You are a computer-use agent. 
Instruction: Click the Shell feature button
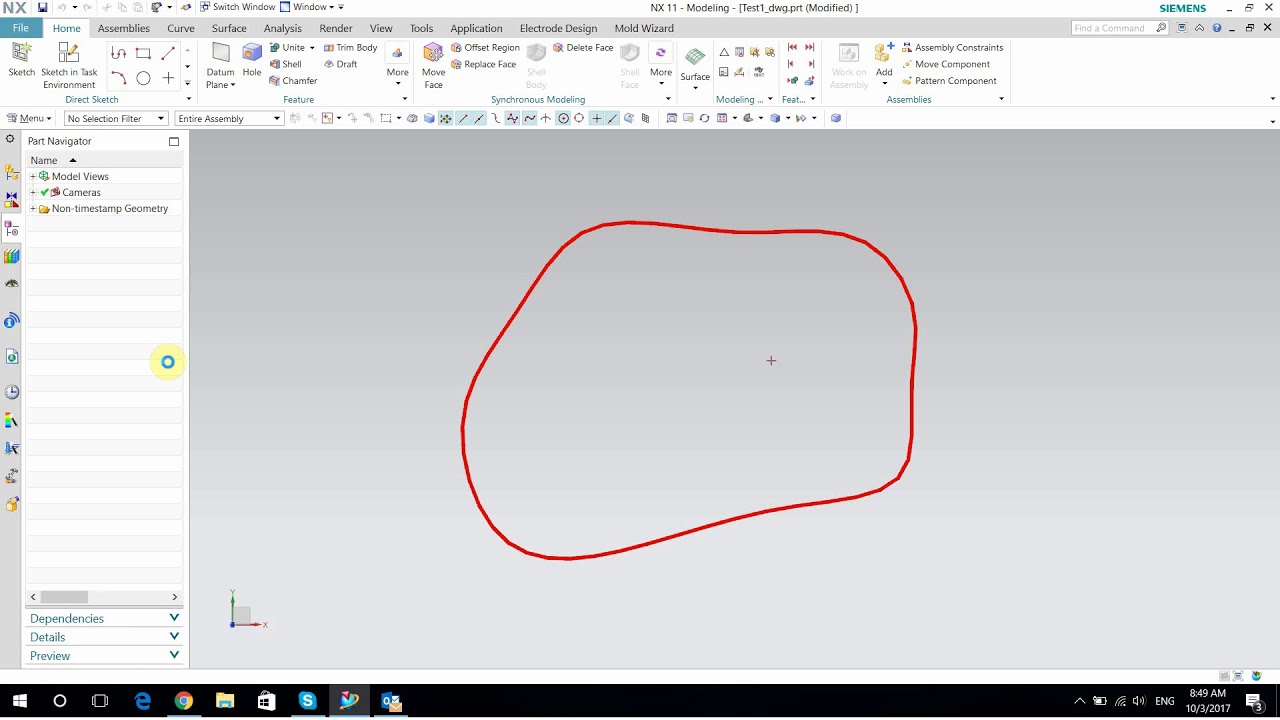pos(286,64)
